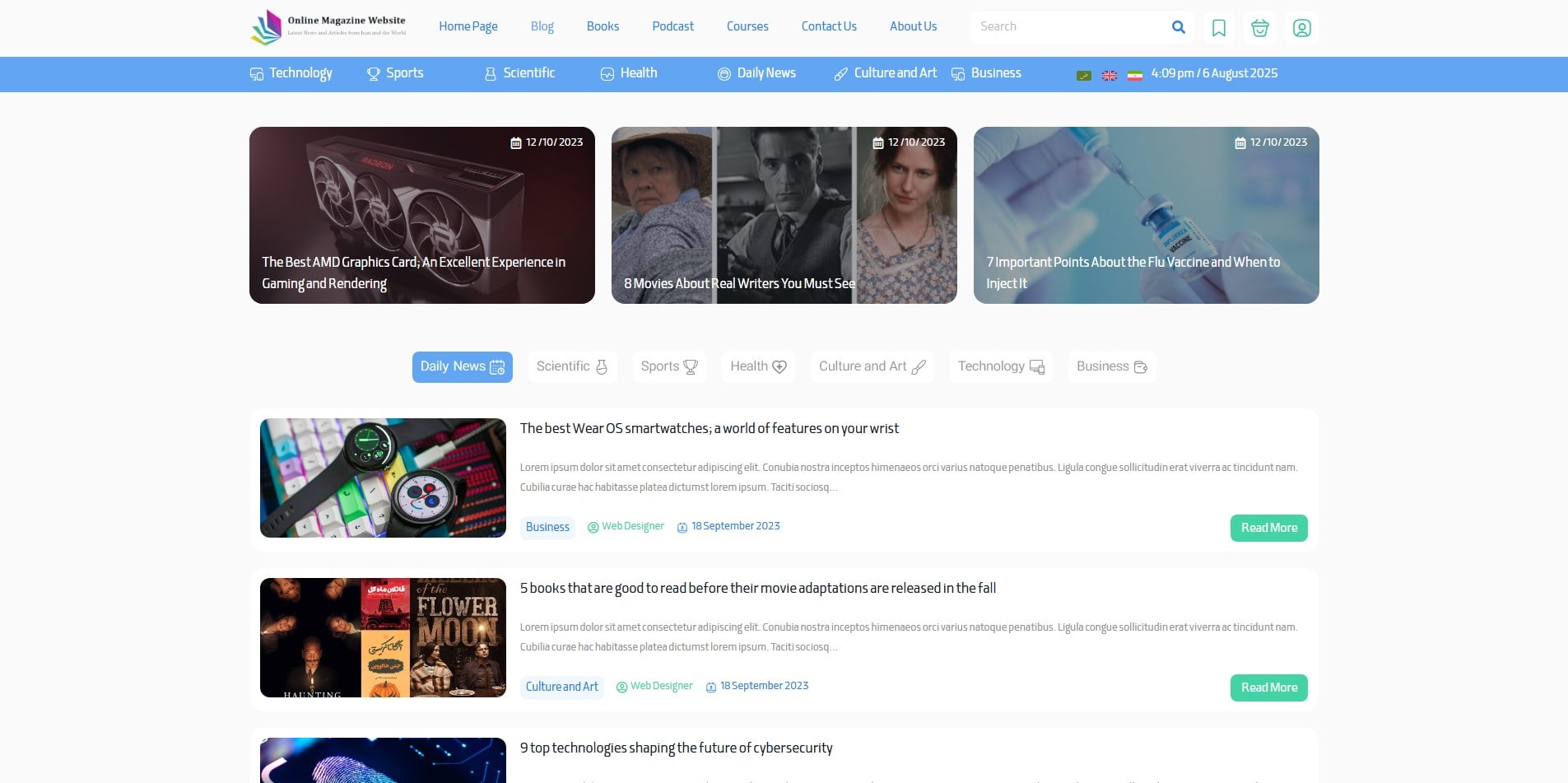The image size is (1568, 783).
Task: Go to Courses in the top navigation
Action: click(x=747, y=26)
